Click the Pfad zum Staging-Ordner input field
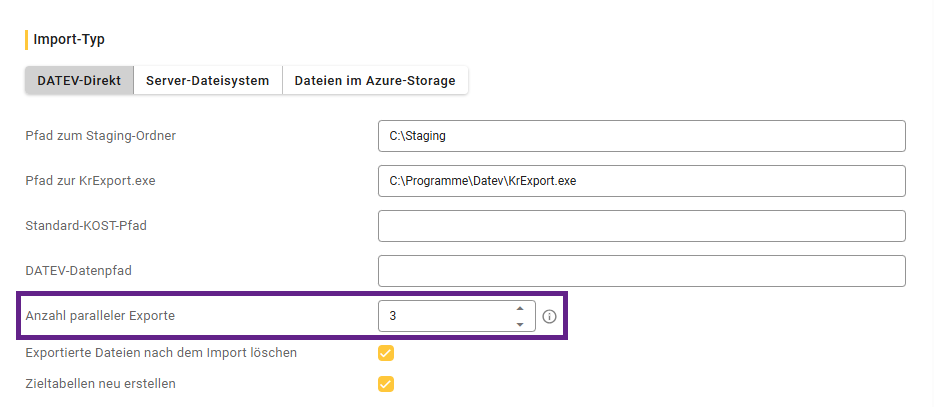This screenshot has height=407, width=934. coord(642,136)
